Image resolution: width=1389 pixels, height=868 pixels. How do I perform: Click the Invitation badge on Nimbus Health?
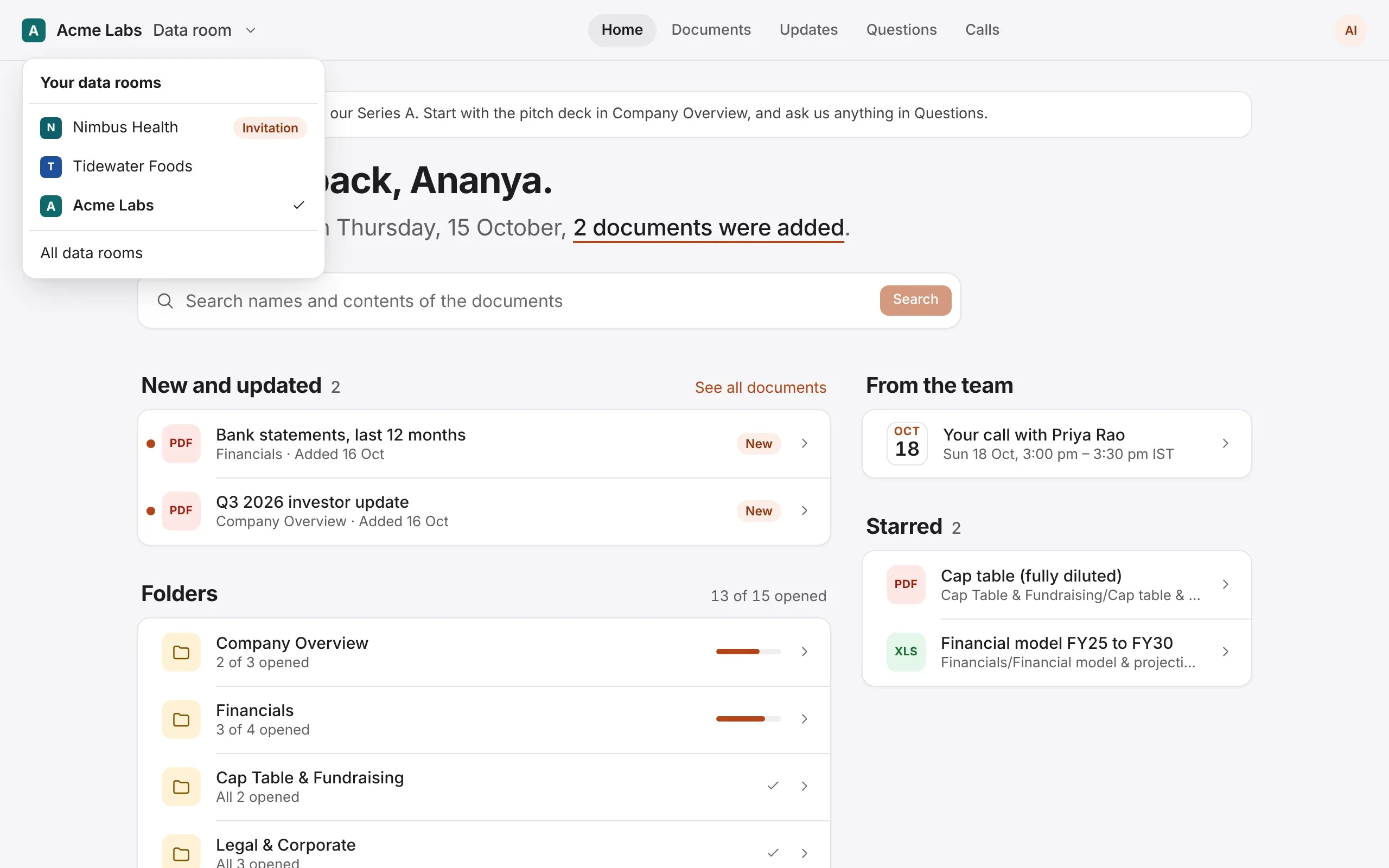(270, 127)
